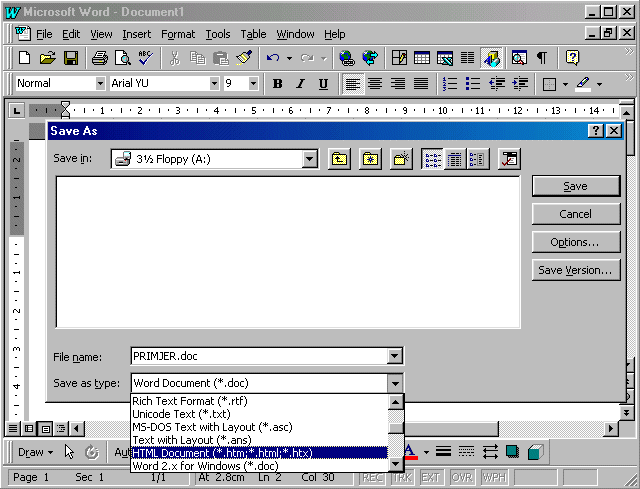Open a file with the folder icon
Image resolution: width=640 pixels, height=489 pixels.
pyautogui.click(x=47, y=58)
